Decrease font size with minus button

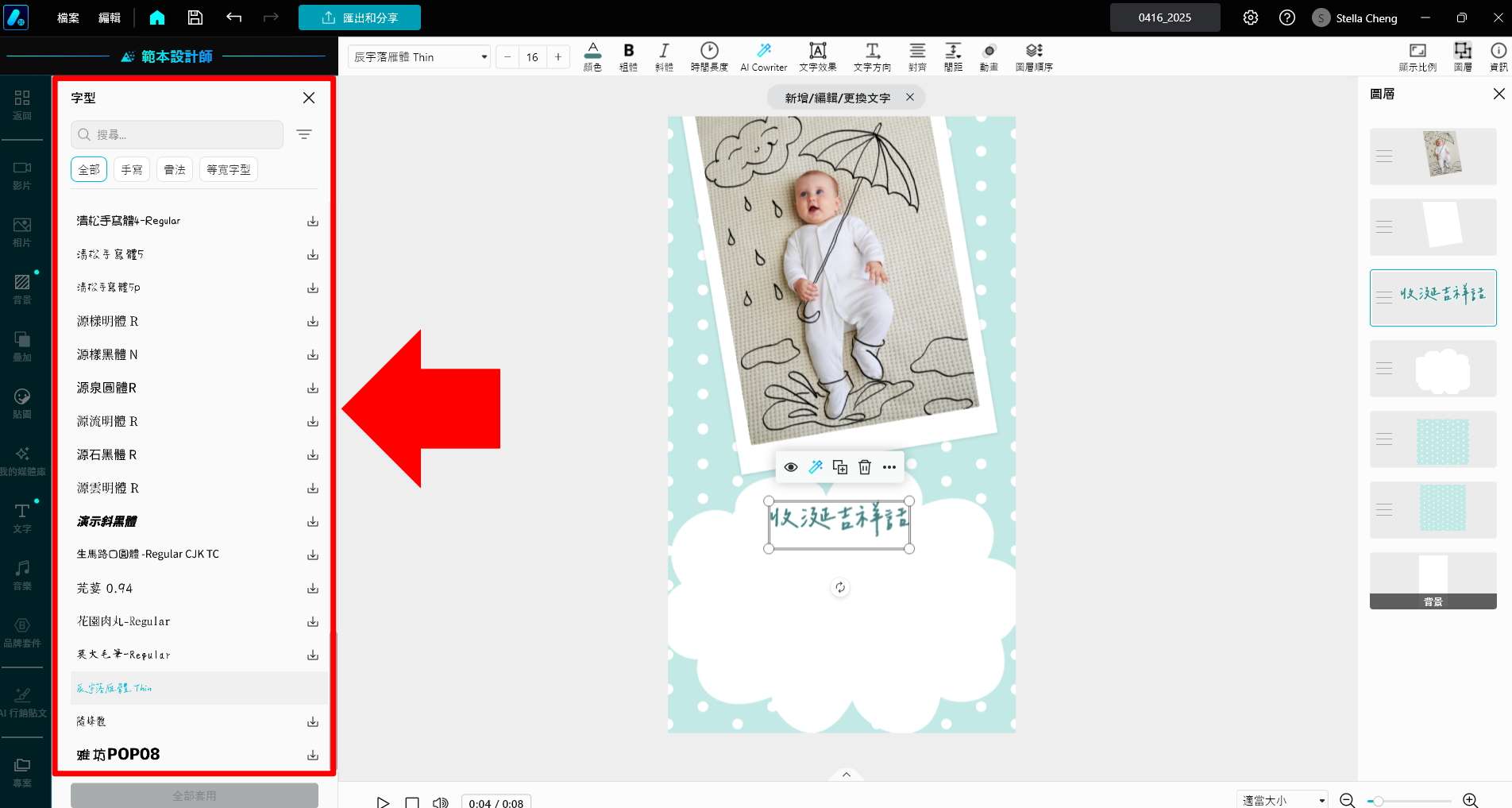point(507,56)
